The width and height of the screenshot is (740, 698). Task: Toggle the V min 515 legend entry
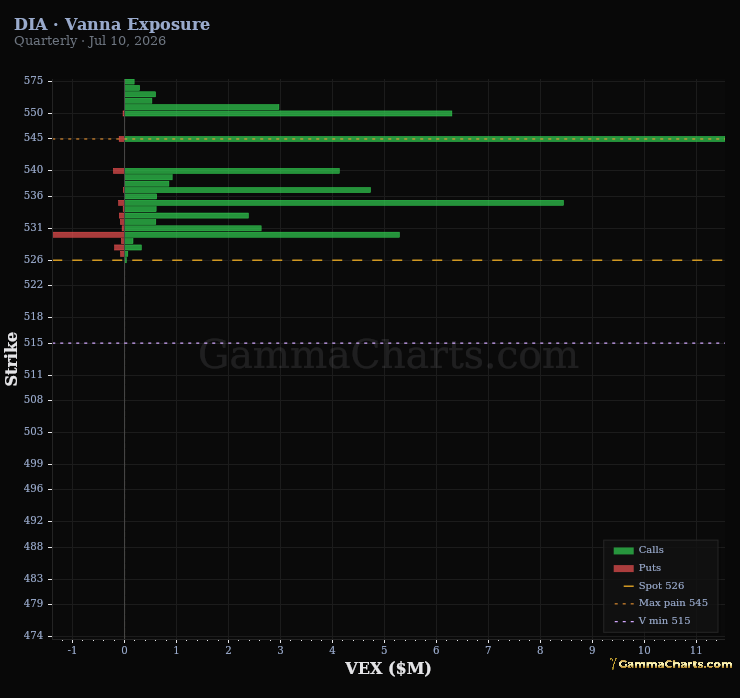[x=652, y=621]
